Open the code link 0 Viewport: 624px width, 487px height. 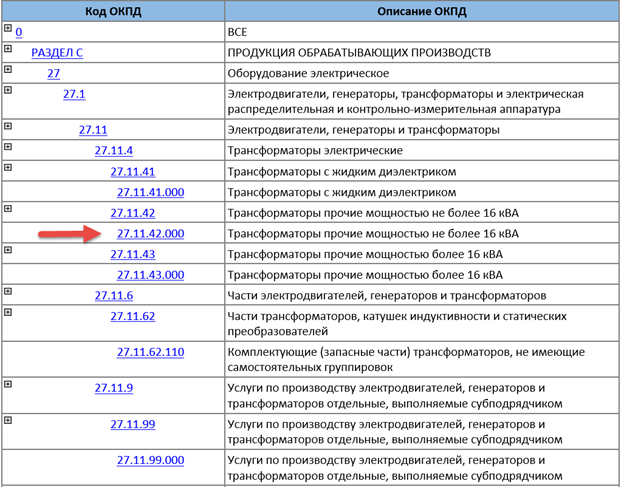pyautogui.click(x=19, y=32)
